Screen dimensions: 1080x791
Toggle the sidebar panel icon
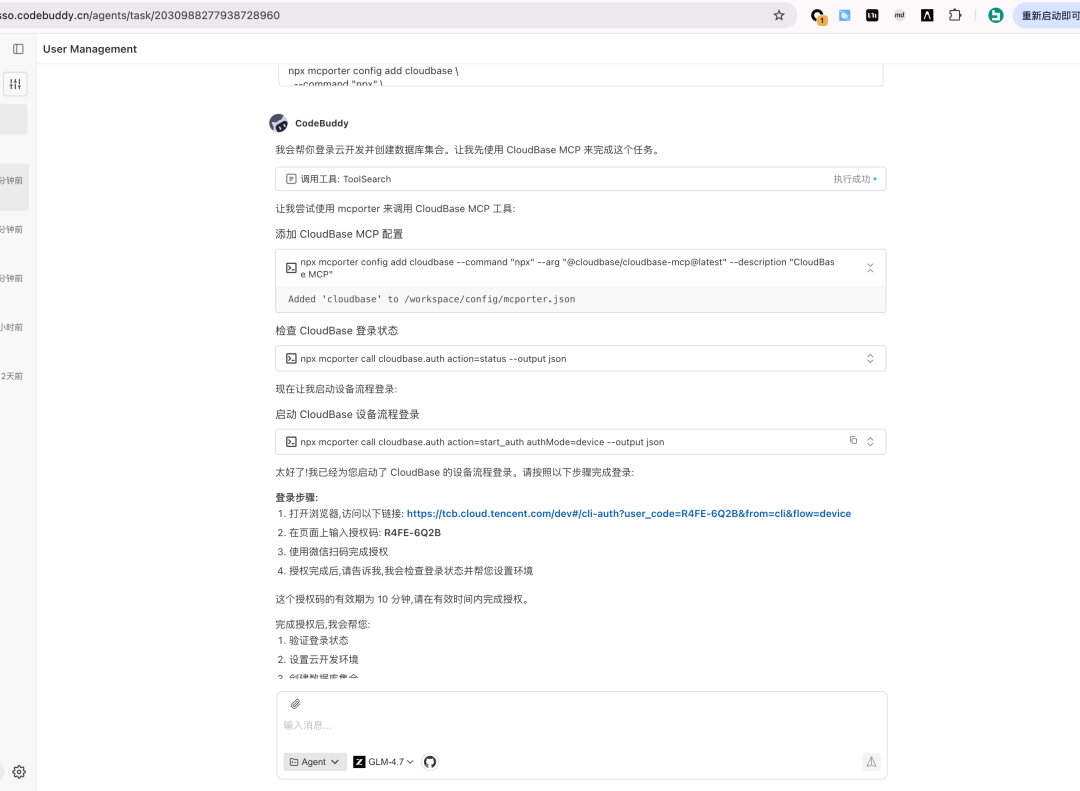tap(18, 49)
